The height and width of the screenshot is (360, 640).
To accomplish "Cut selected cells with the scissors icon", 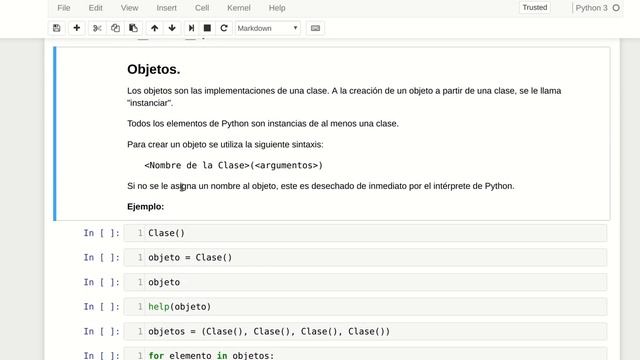I will [97, 28].
